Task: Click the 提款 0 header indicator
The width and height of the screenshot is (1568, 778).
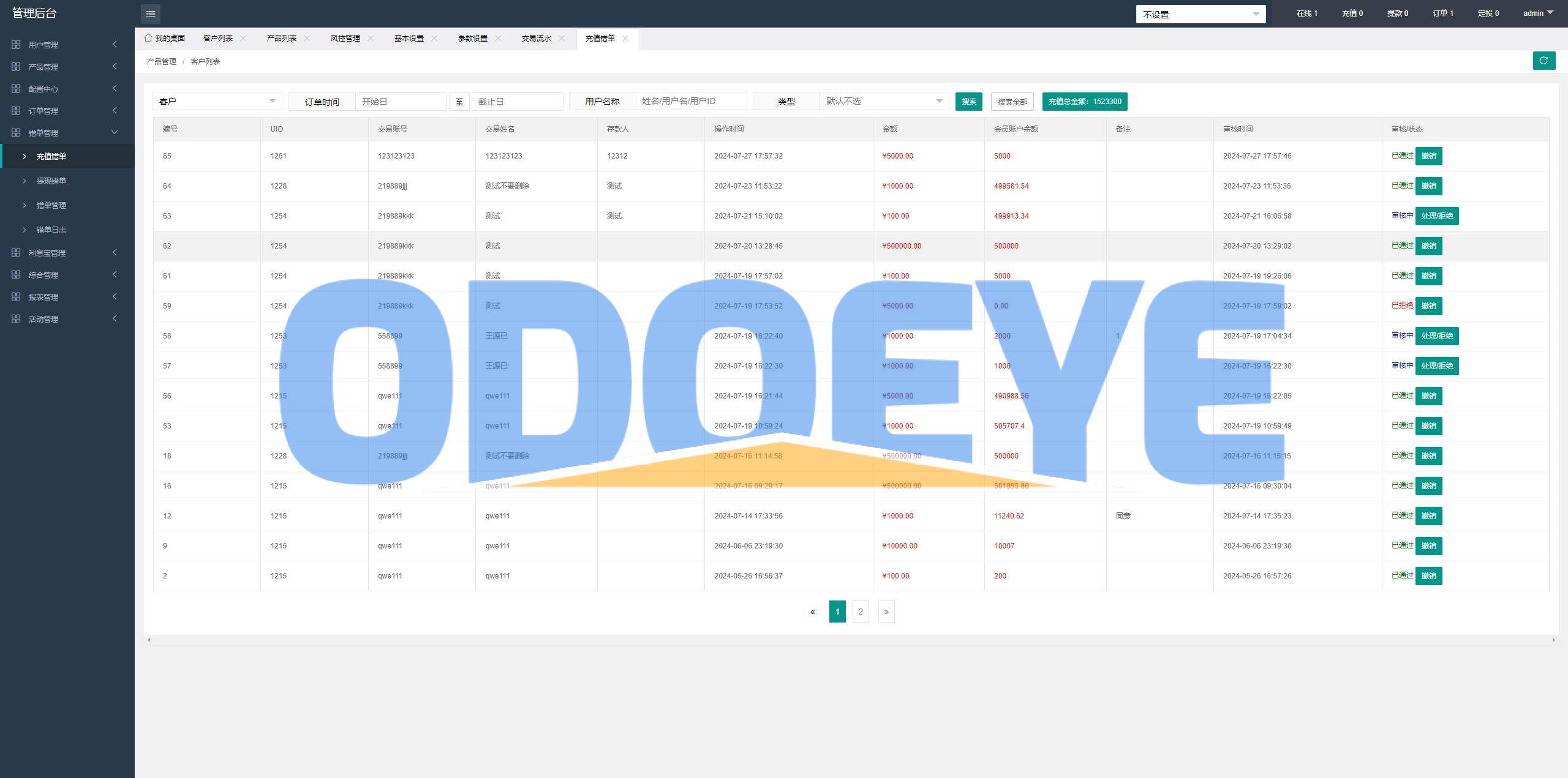Action: [1397, 13]
